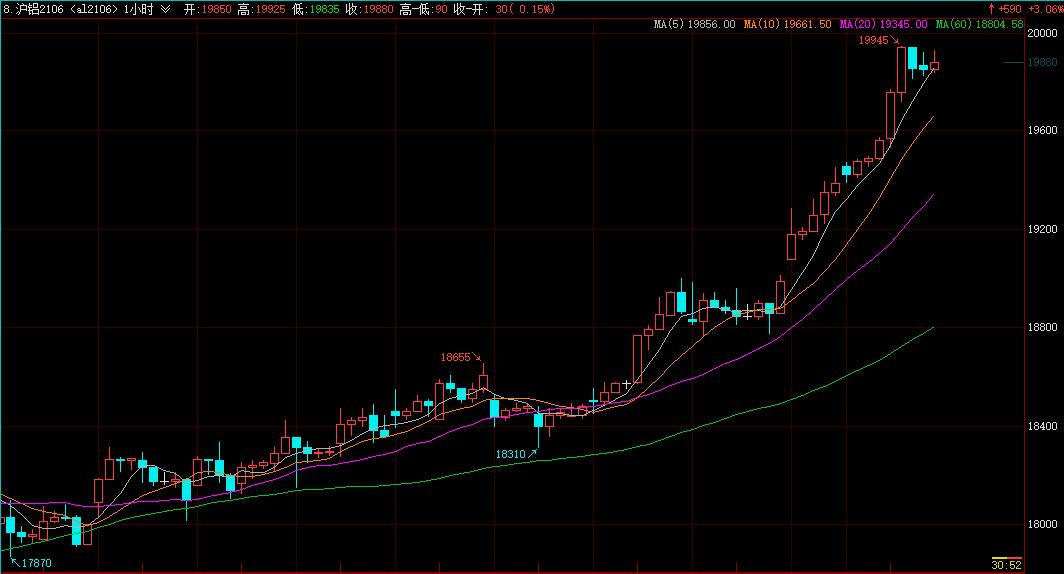The image size is (1064, 574).
Task: Click the 19945 high price marker
Action: coord(873,41)
